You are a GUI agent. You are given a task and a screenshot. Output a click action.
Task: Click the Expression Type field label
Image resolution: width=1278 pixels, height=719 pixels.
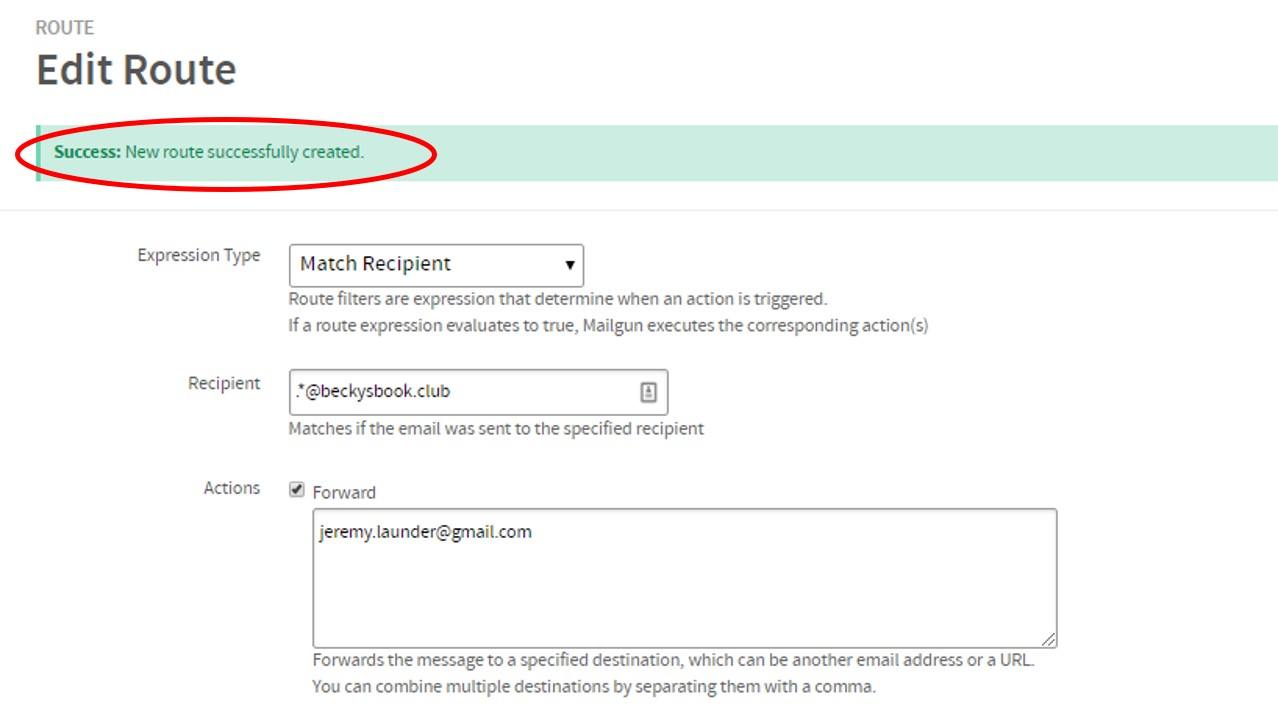(199, 255)
